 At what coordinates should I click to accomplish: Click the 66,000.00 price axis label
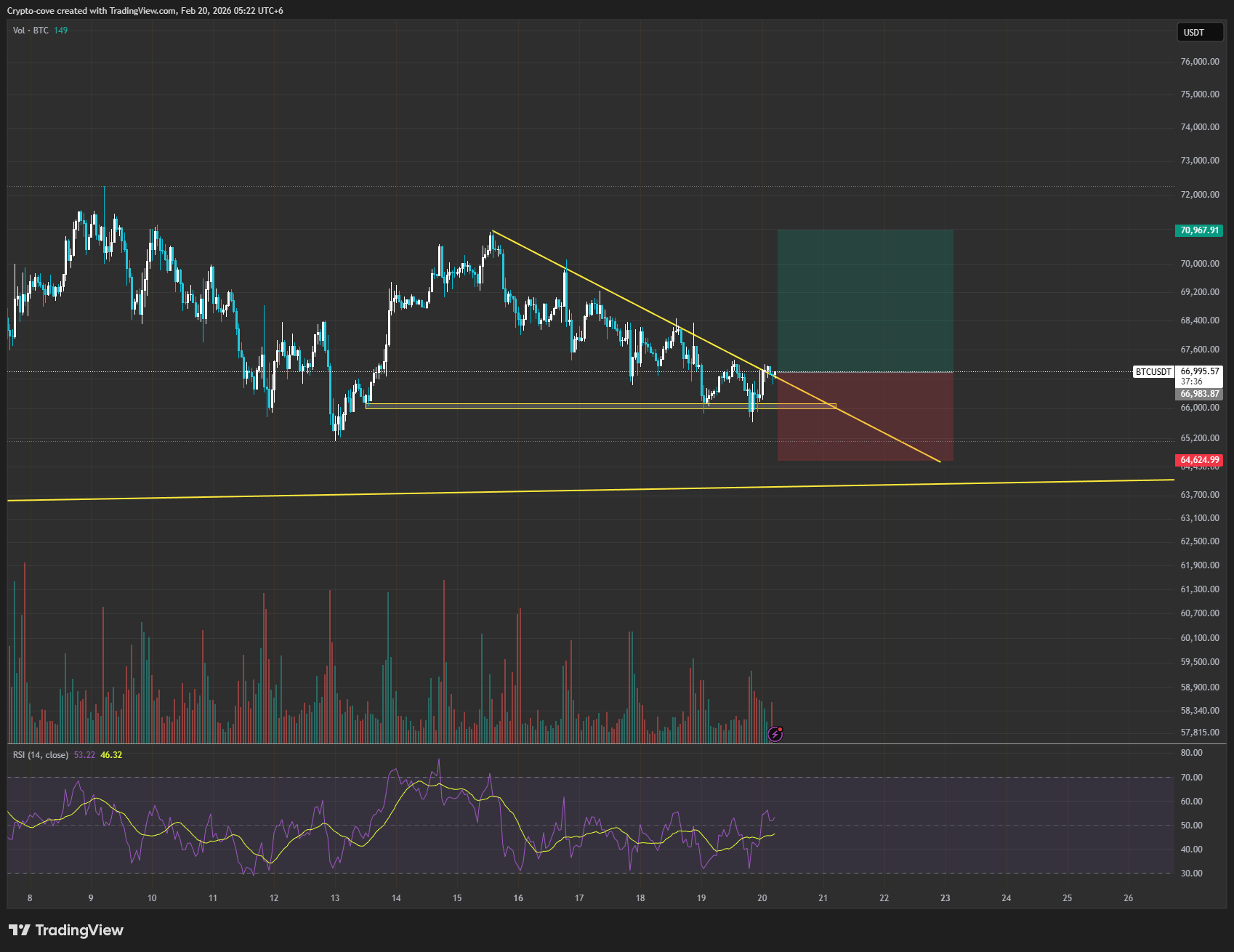click(x=1200, y=408)
